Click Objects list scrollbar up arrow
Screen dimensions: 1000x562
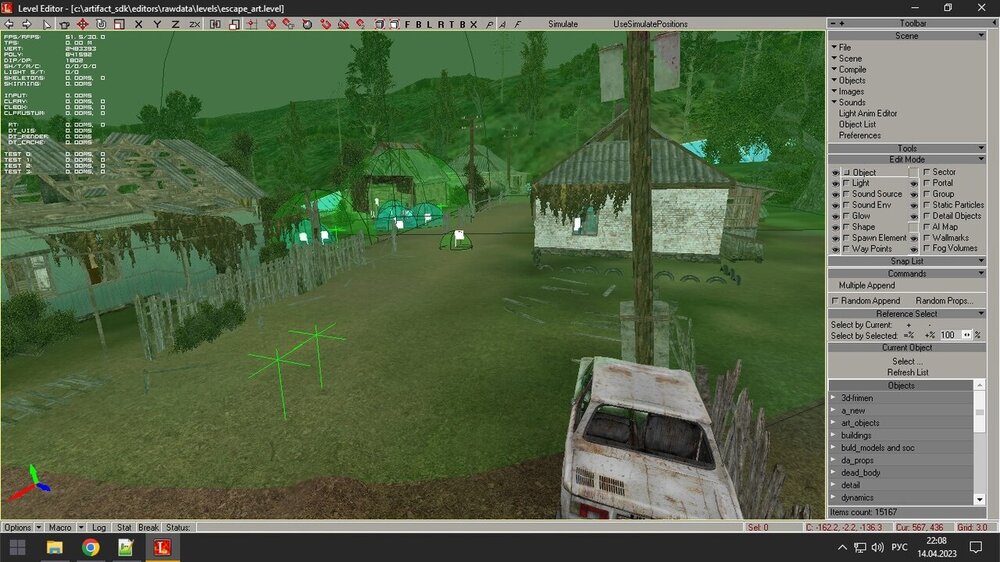pos(980,386)
